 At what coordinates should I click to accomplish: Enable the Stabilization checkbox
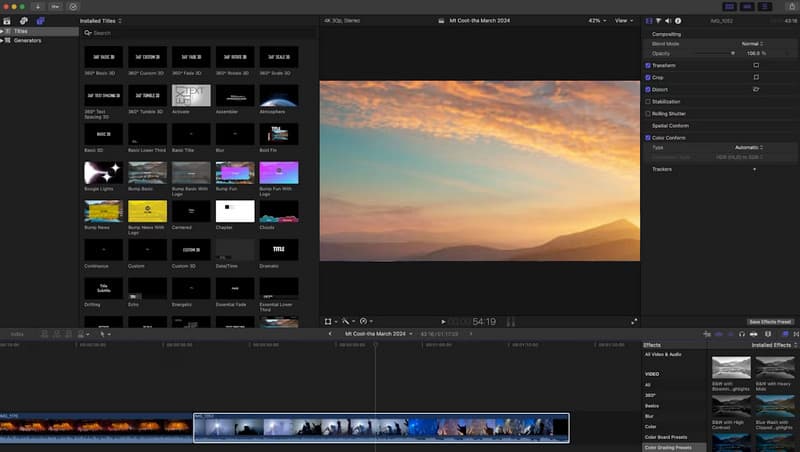coord(648,102)
